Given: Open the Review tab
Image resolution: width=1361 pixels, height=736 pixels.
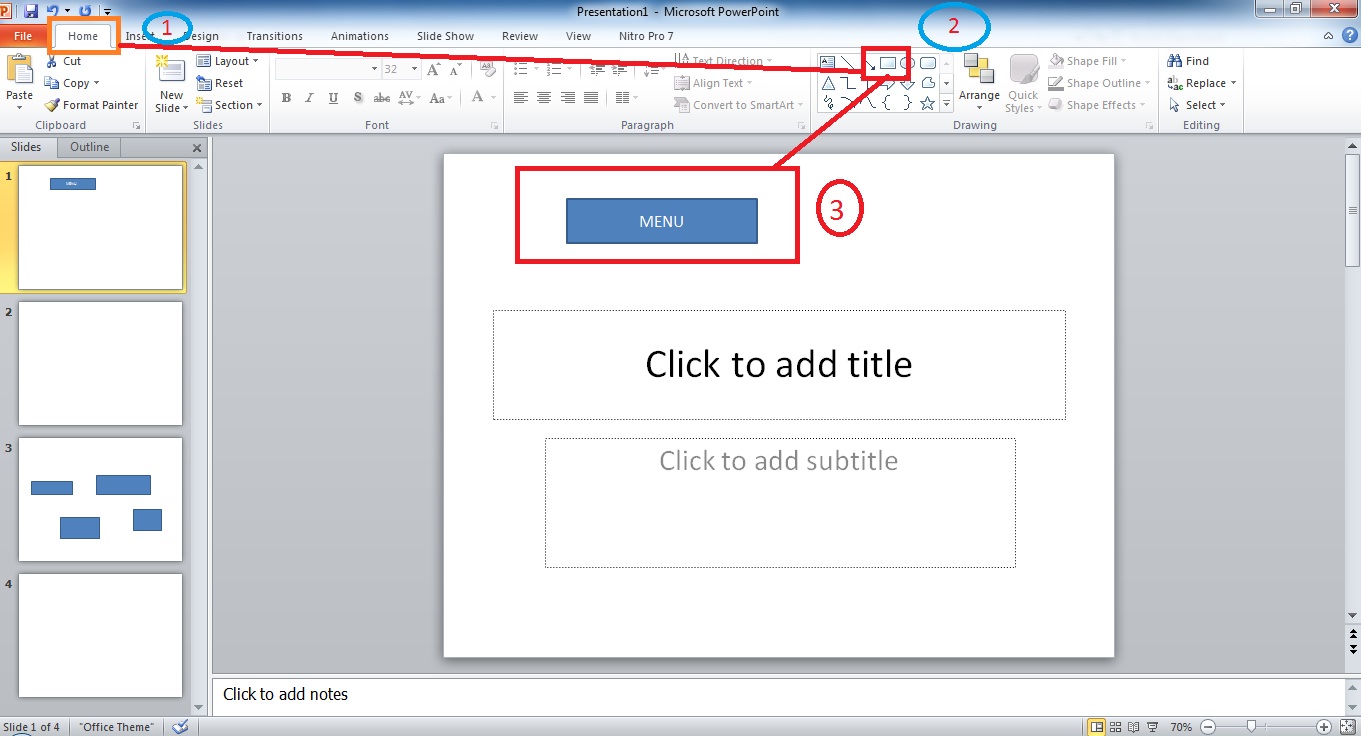Looking at the screenshot, I should (x=520, y=36).
